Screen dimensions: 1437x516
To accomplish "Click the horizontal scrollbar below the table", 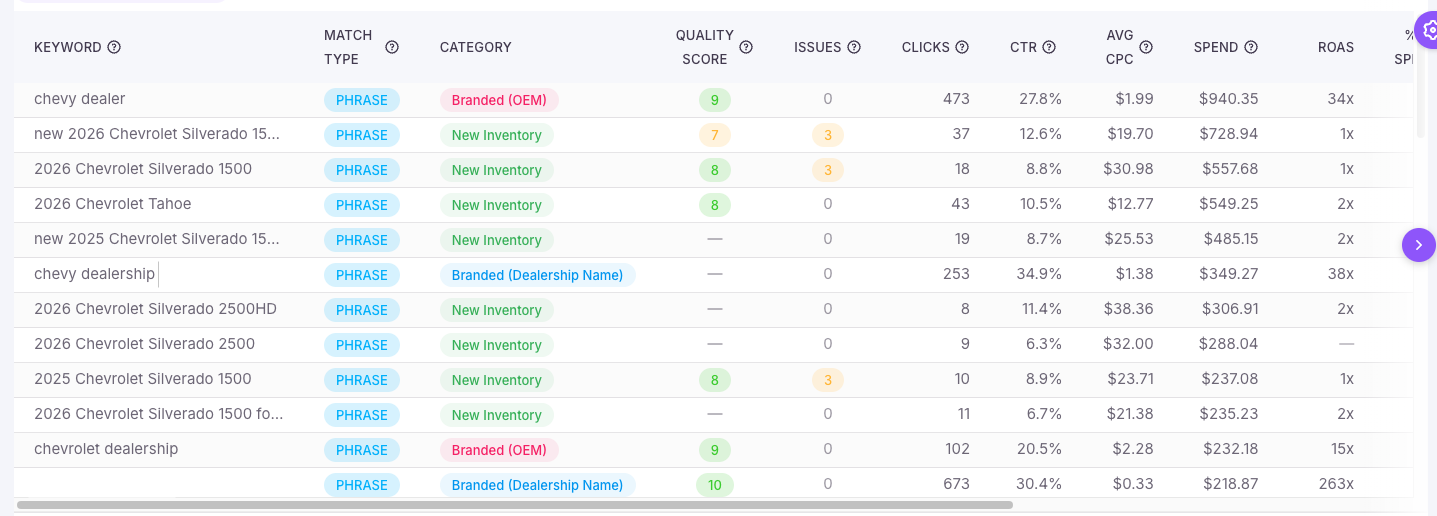I will tap(515, 505).
